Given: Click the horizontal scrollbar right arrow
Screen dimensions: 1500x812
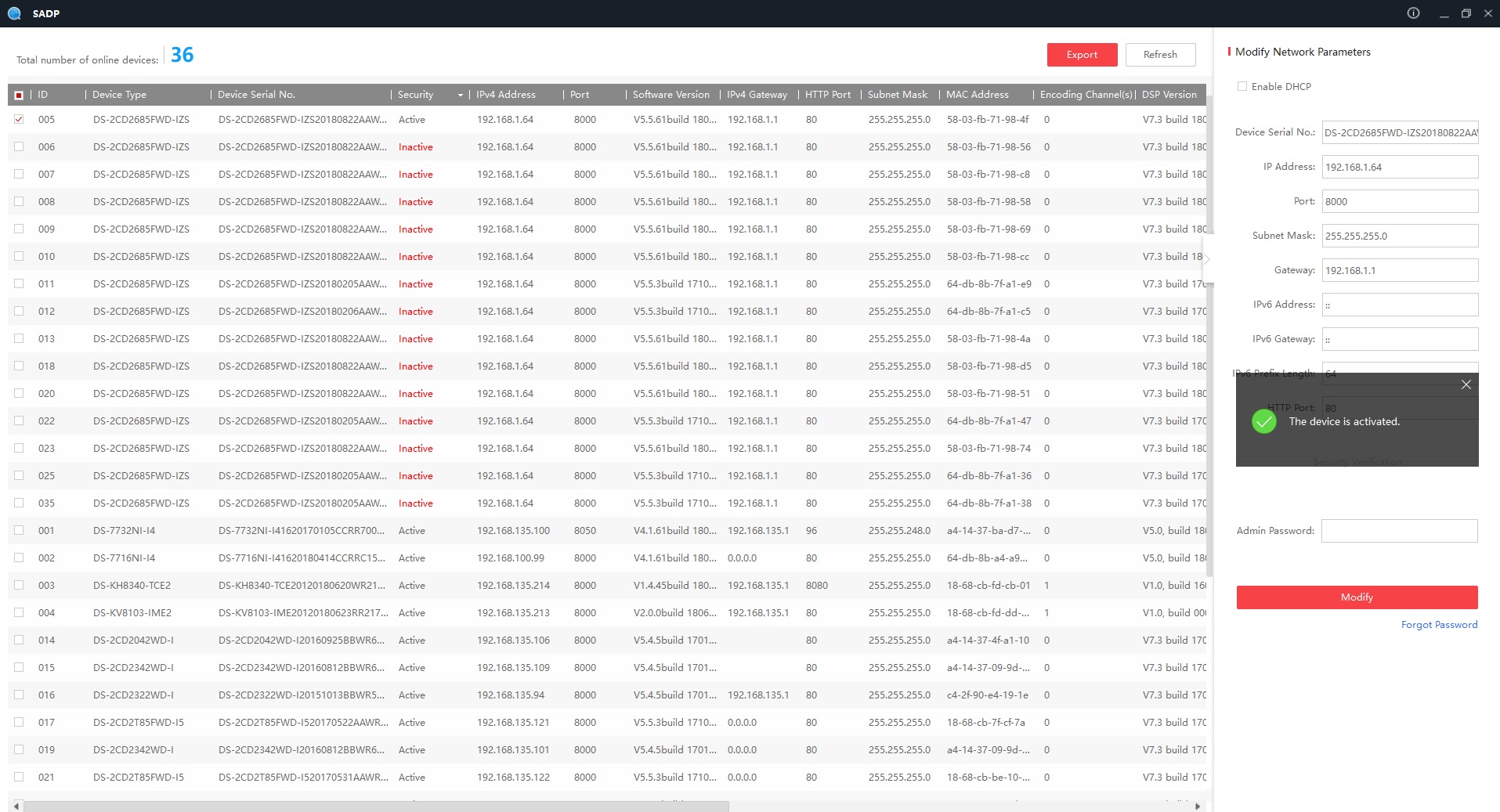Looking at the screenshot, I should (x=1197, y=807).
